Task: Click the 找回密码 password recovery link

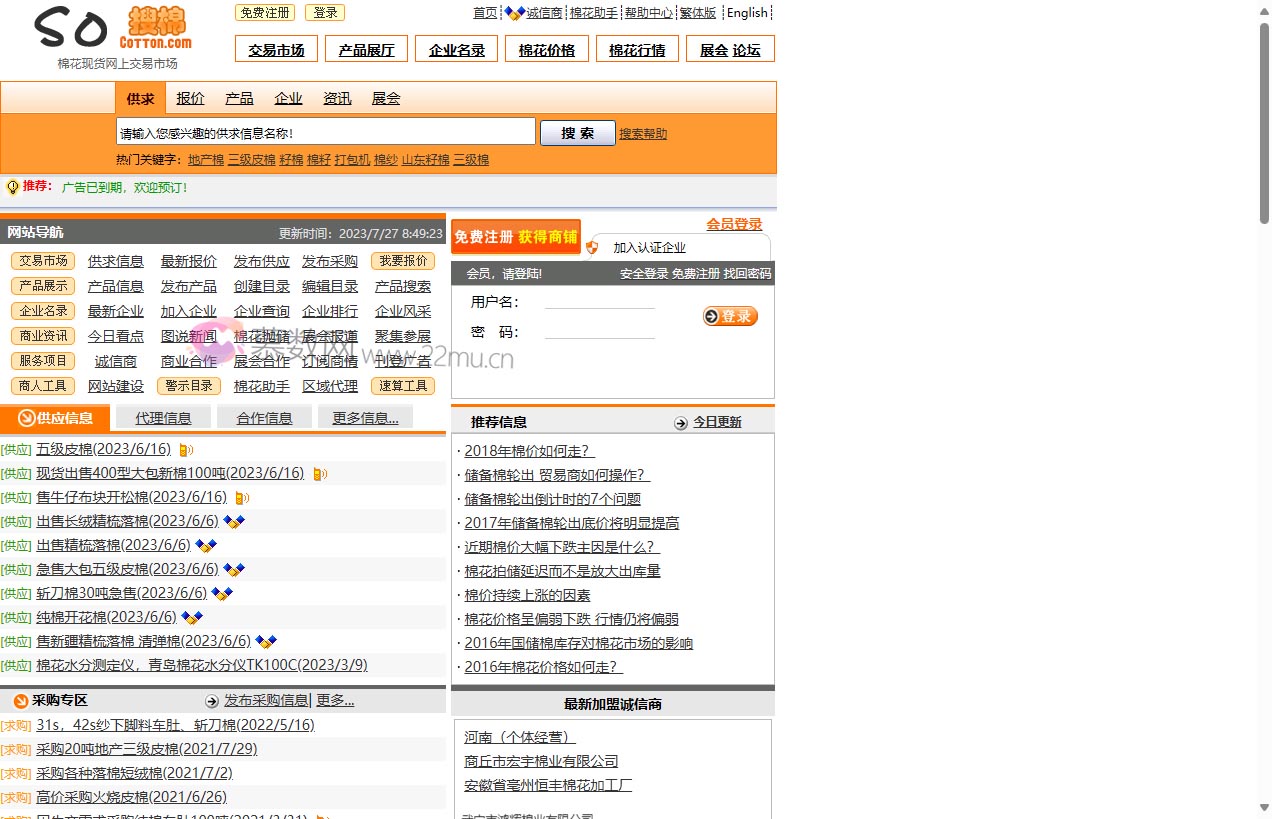Action: [x=748, y=273]
